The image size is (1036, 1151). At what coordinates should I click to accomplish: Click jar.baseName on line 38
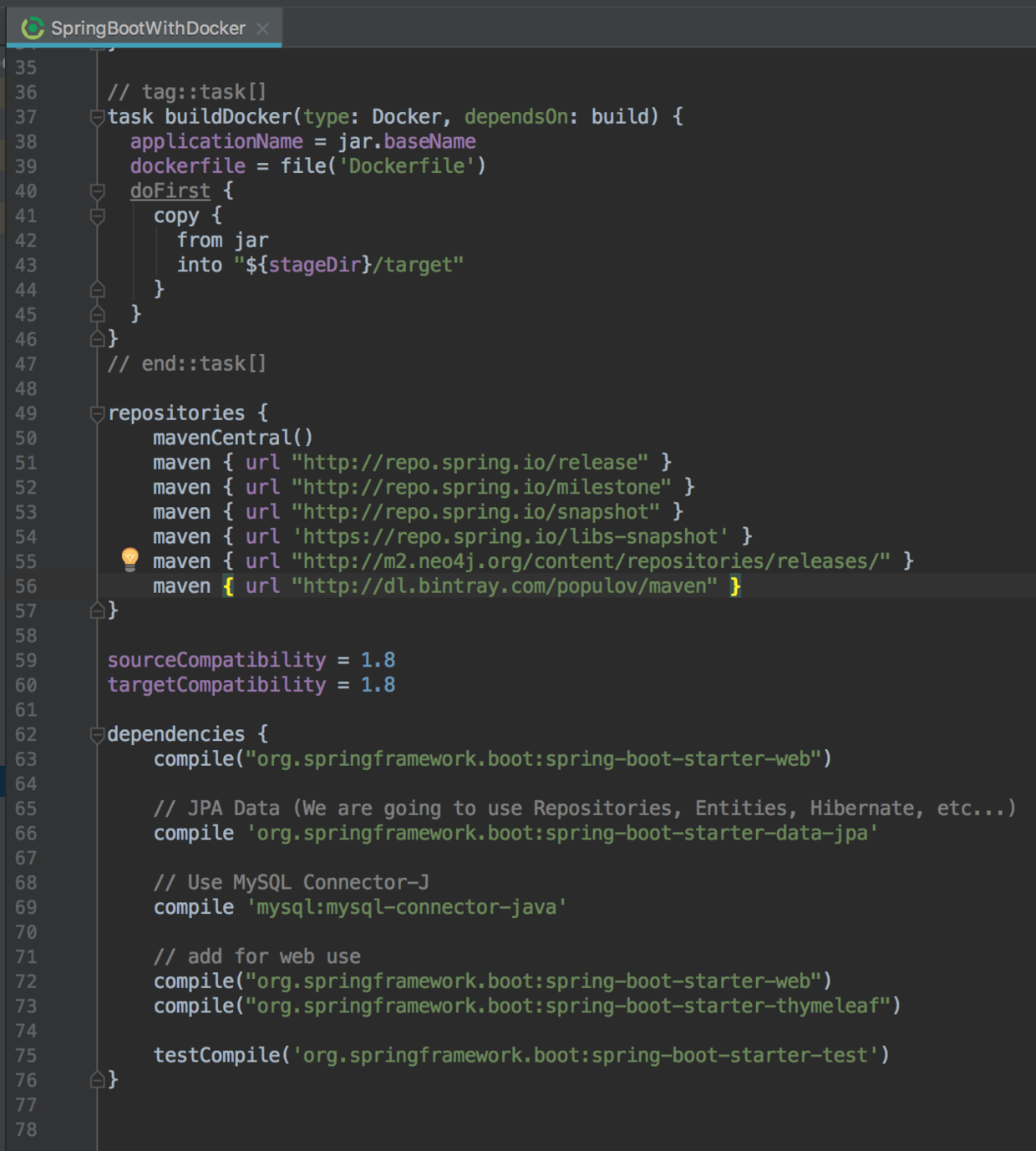pos(406,141)
